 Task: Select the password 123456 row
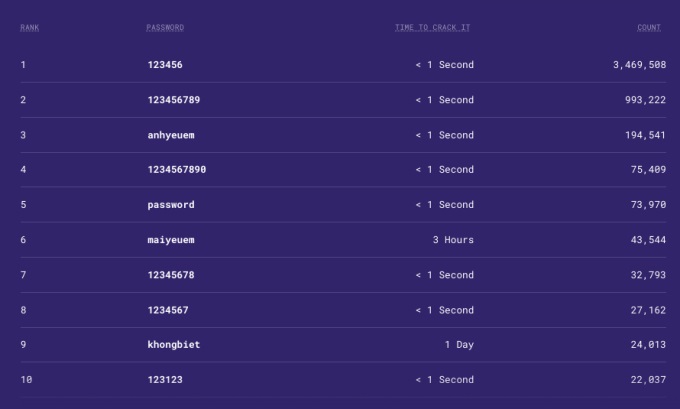tap(165, 65)
